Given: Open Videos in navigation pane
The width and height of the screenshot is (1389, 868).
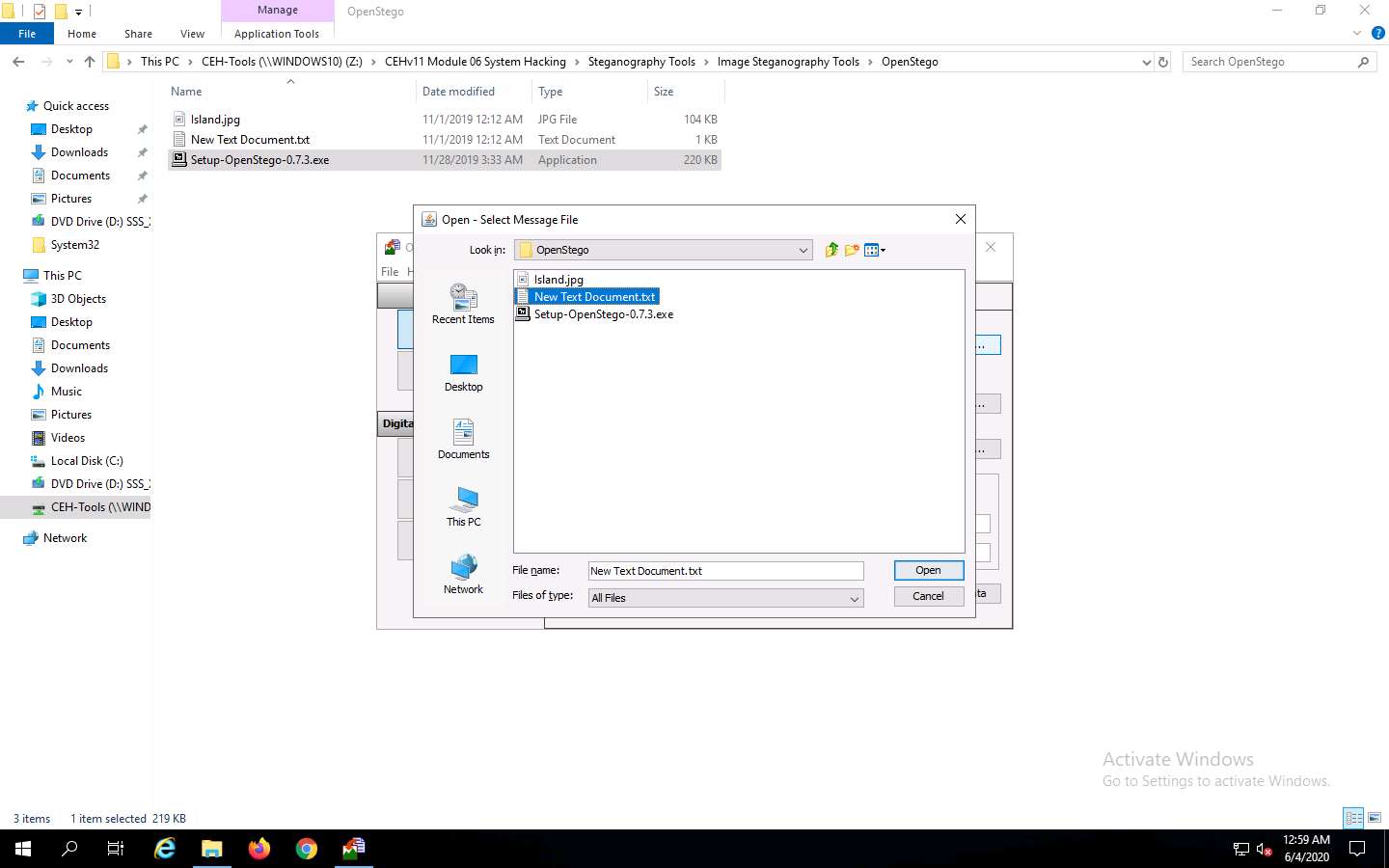Looking at the screenshot, I should click(x=68, y=438).
